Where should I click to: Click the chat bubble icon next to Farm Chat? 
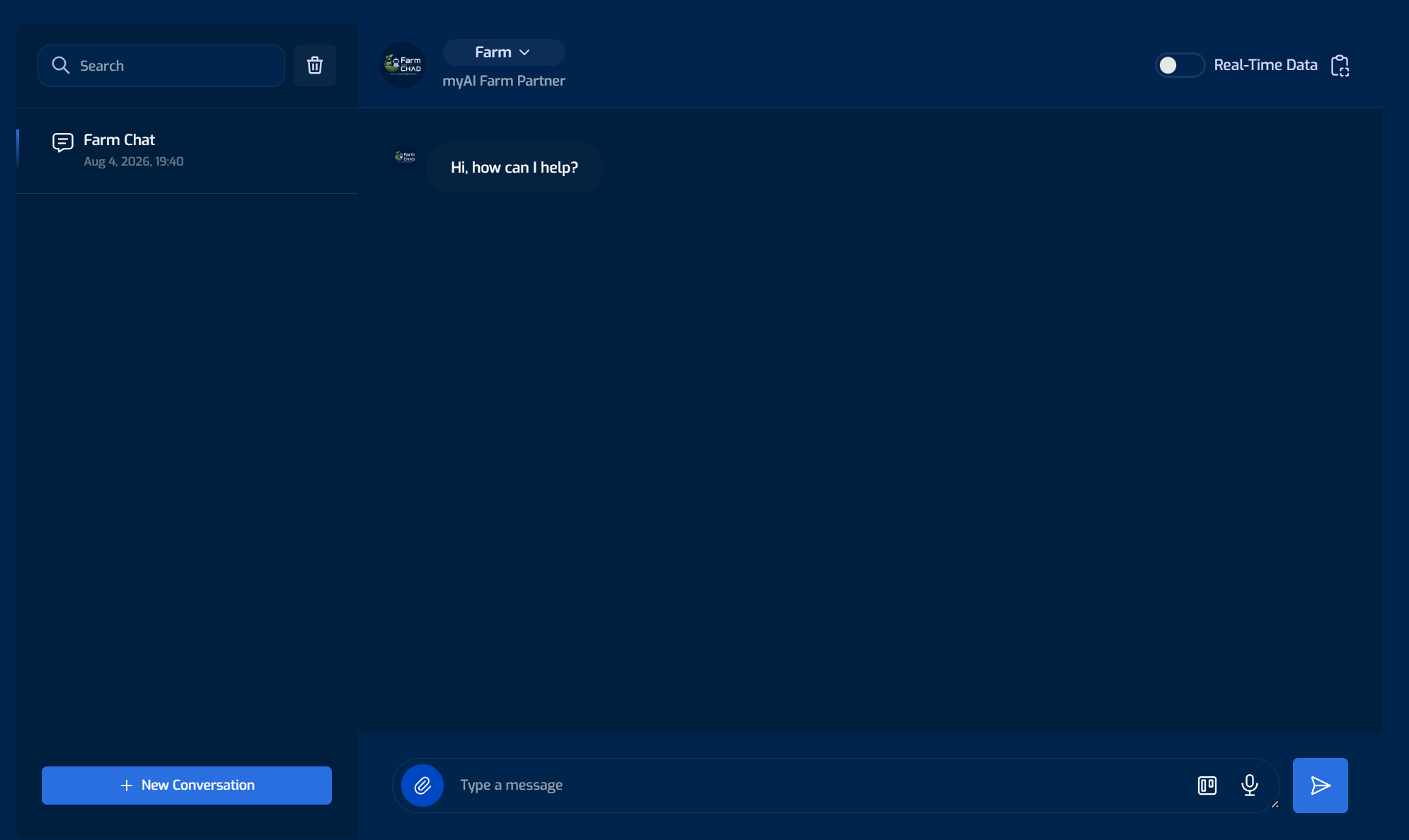[x=63, y=142]
